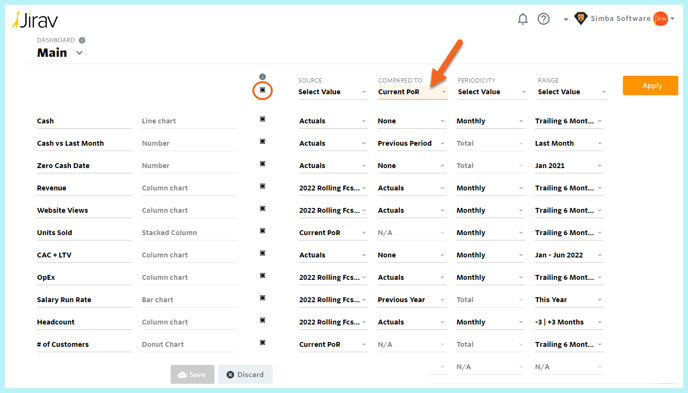Screen dimensions: 688x393
Task: Toggle the checkbox for Cash vs Last Month
Action: pos(262,142)
